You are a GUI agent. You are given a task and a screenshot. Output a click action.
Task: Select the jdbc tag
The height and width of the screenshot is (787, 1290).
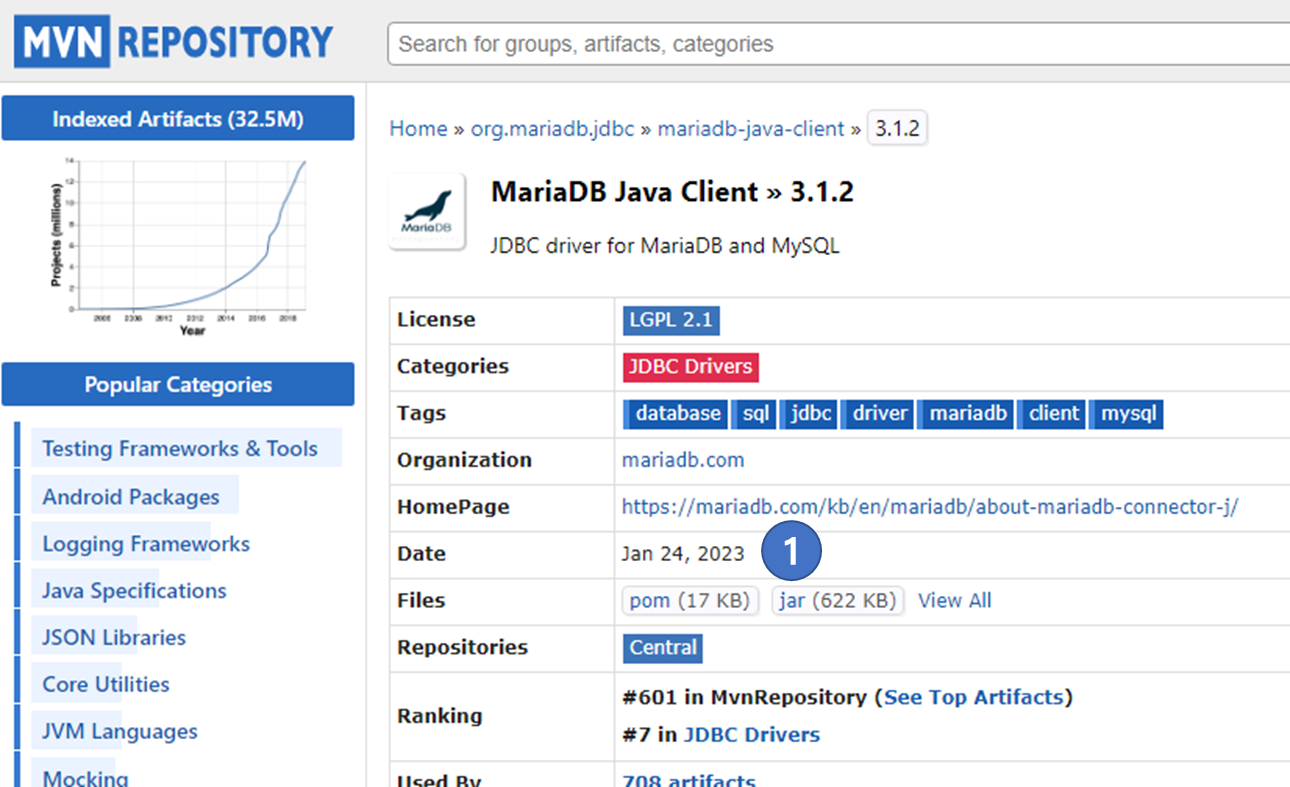[809, 414]
